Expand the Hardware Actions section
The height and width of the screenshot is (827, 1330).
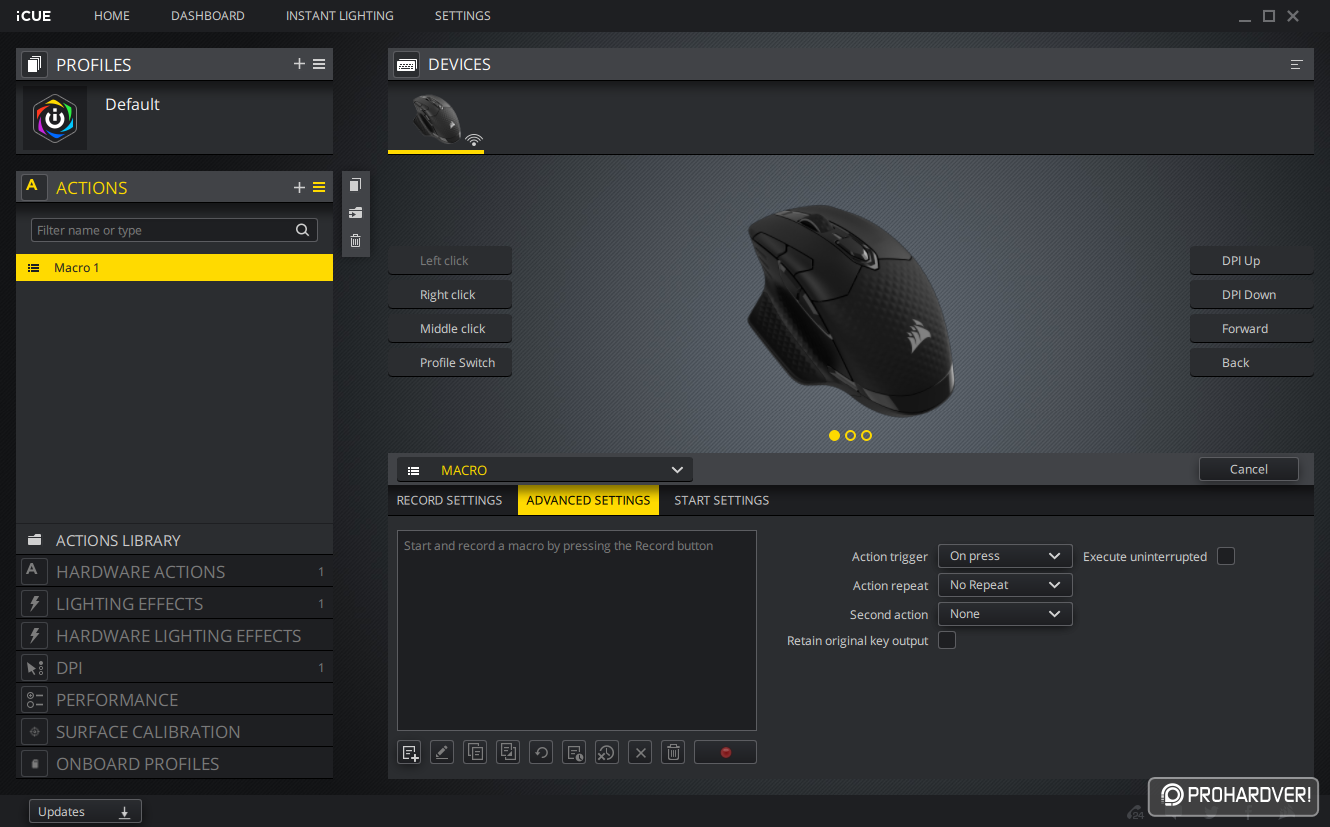(174, 572)
